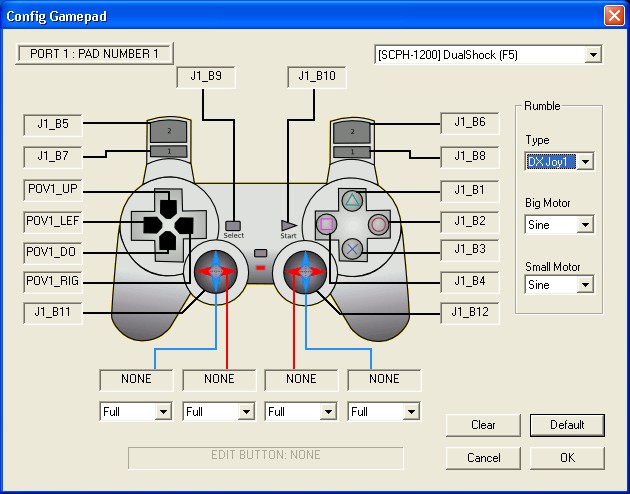Select the J1_B1 triangle mapping field
630x494 pixels.
470,191
